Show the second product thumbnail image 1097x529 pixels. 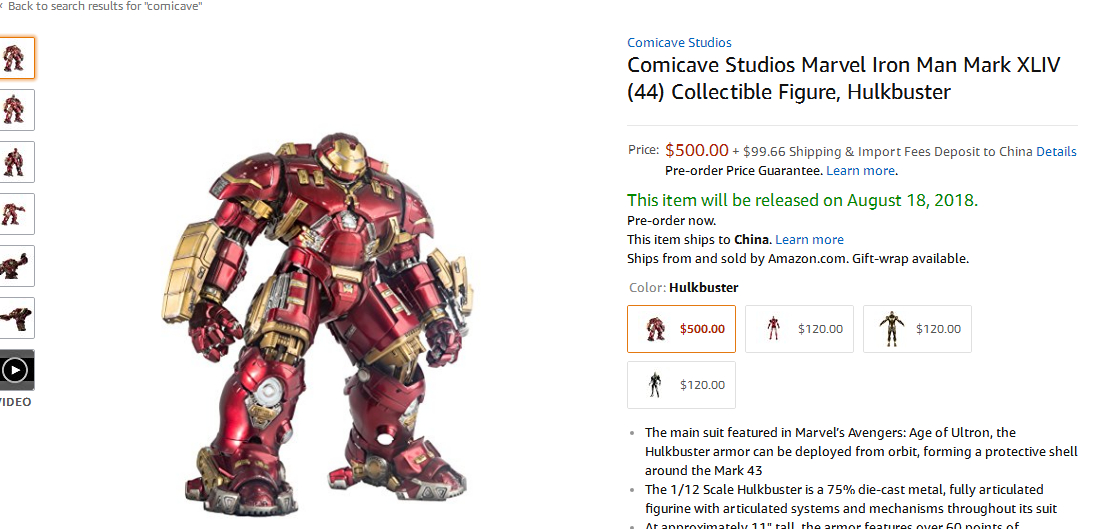(14, 110)
